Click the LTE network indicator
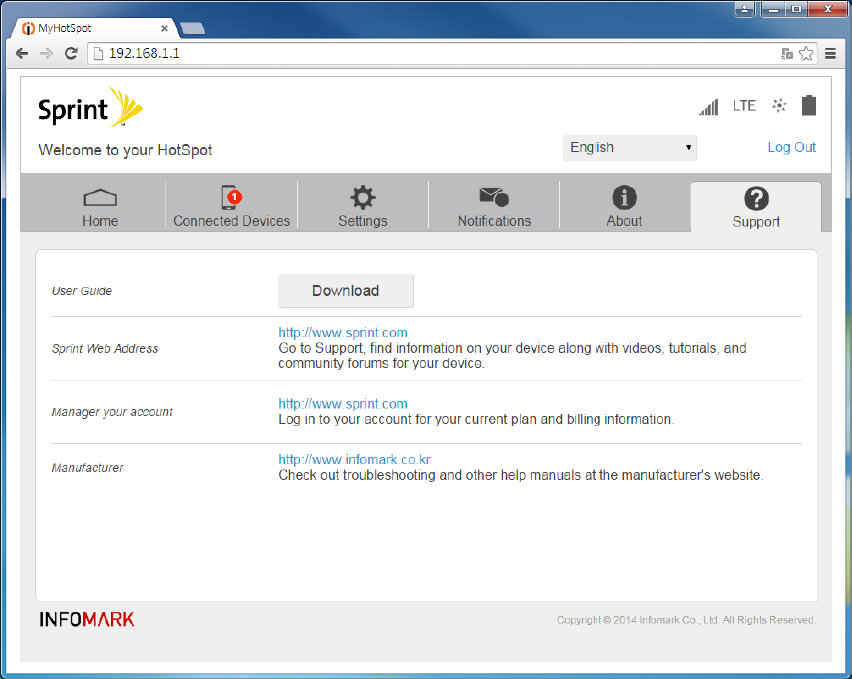Viewport: 852px width, 679px height. point(744,105)
